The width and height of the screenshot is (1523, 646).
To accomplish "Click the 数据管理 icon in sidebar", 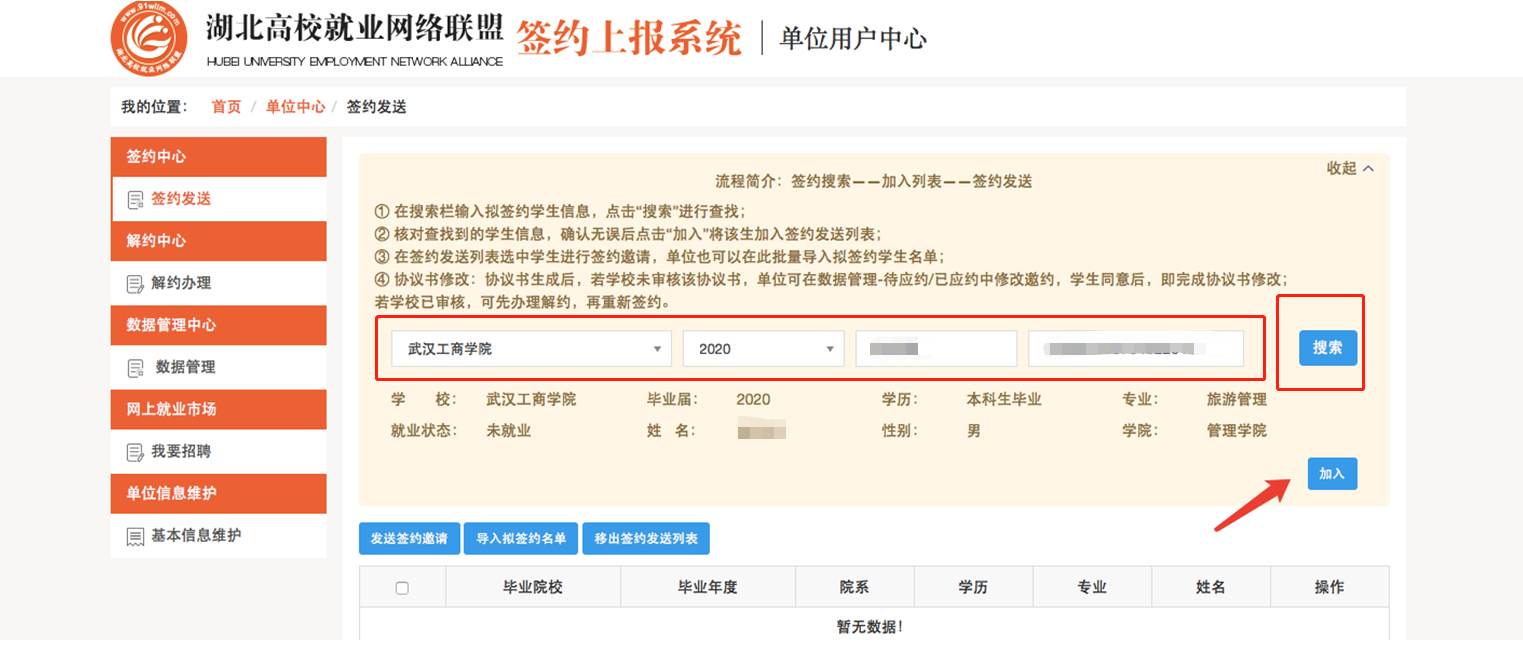I will point(135,368).
